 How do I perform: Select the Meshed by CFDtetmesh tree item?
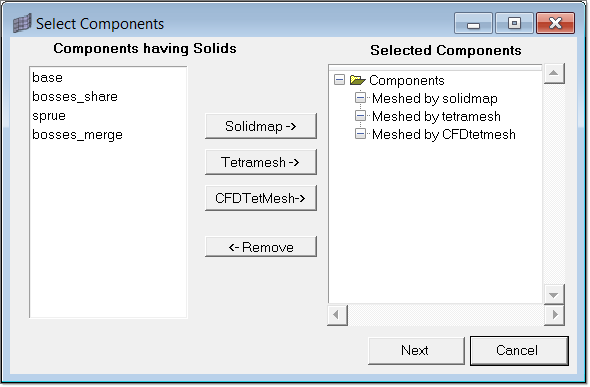444,135
